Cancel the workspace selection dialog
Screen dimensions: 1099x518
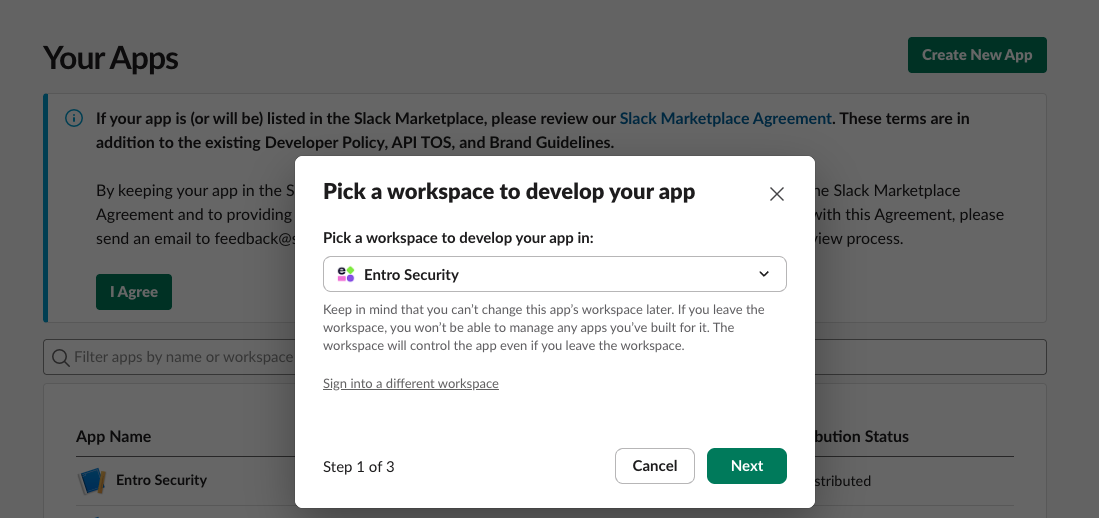coord(655,466)
